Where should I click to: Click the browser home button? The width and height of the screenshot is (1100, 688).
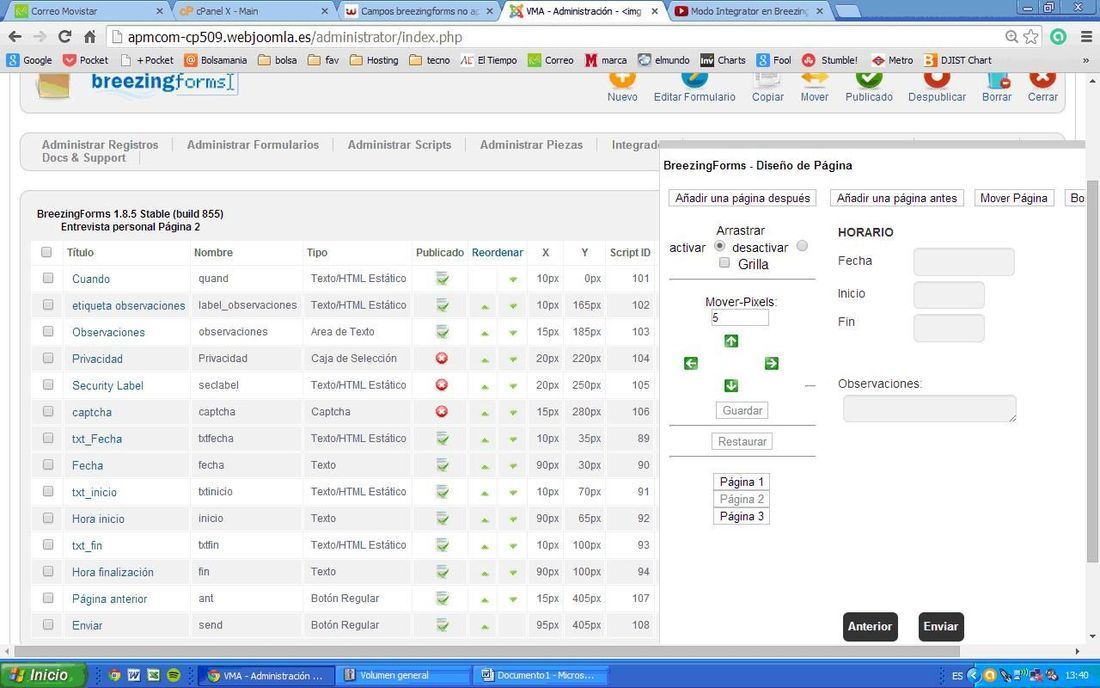point(90,36)
